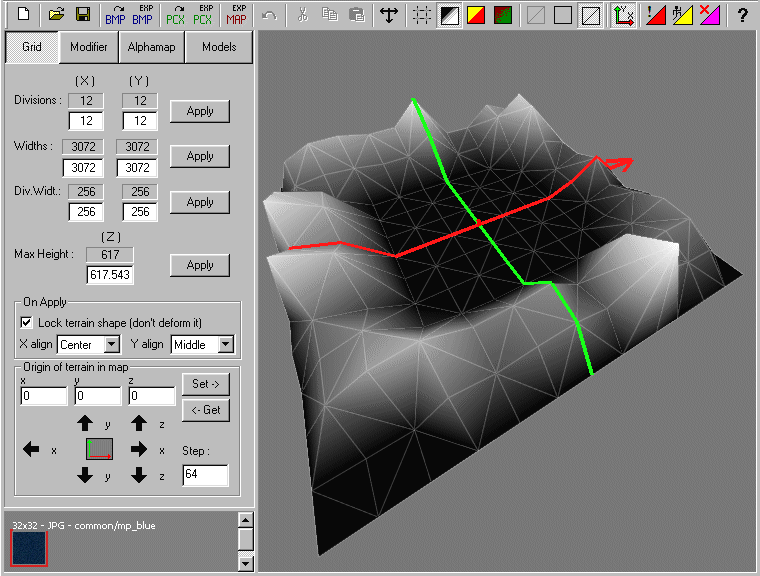Viewport: 760px width, 576px height.
Task: Switch to the Alphamap tab
Action: [x=152, y=47]
